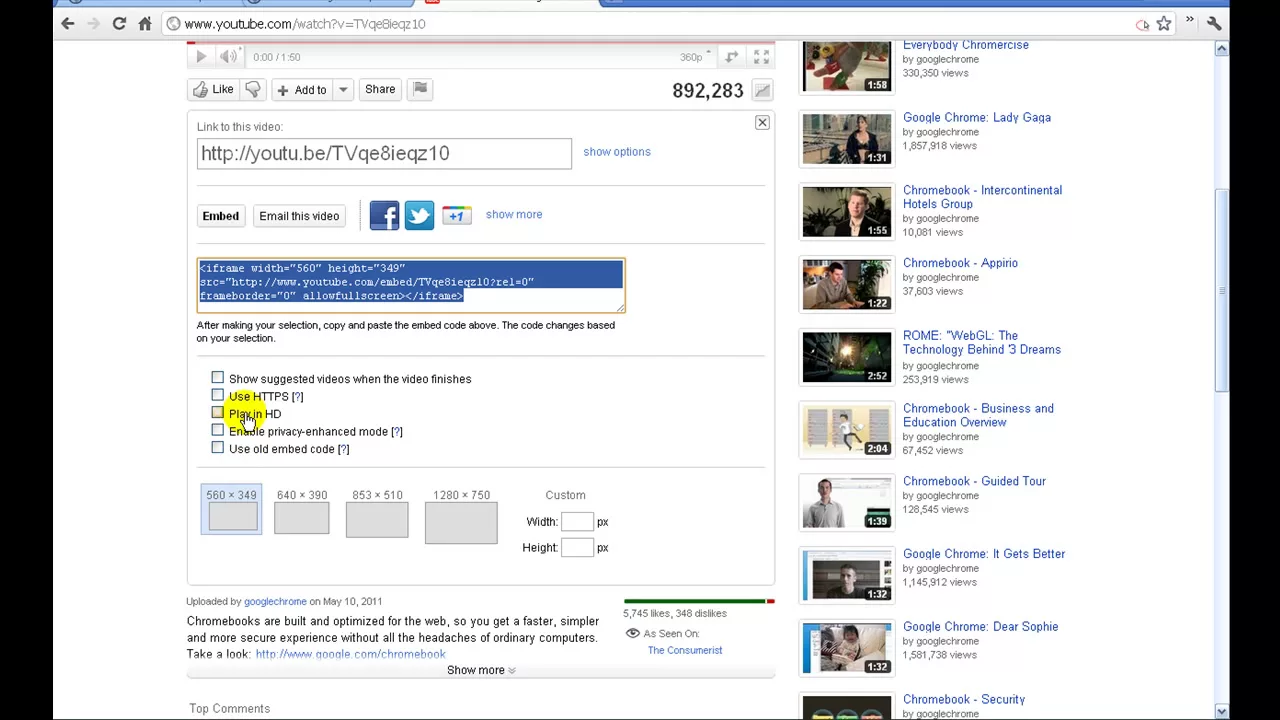
Task: Toggle Show suggested videos checkbox
Action: click(217, 378)
